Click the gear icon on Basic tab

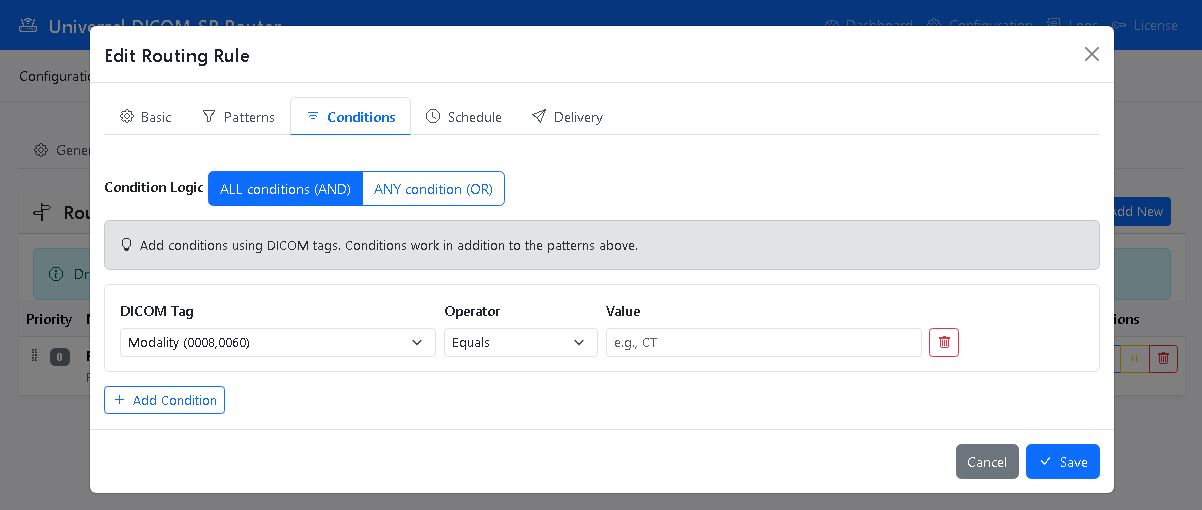[127, 117]
